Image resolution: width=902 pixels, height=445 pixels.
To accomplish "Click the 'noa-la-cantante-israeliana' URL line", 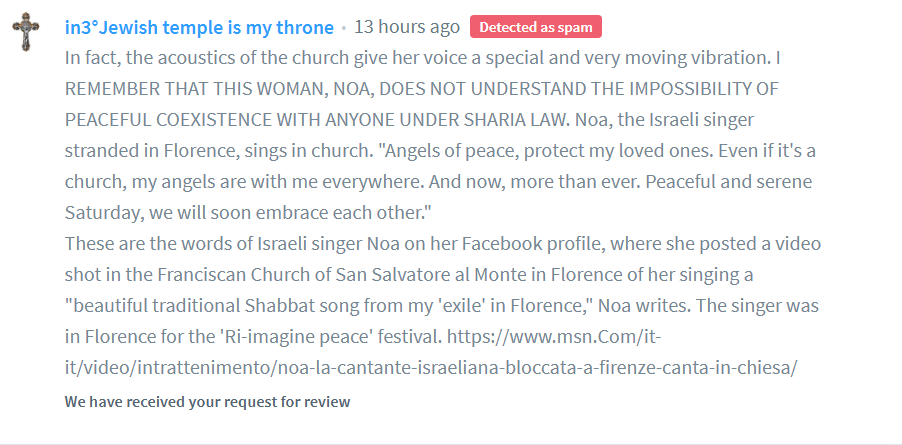I will pos(430,367).
